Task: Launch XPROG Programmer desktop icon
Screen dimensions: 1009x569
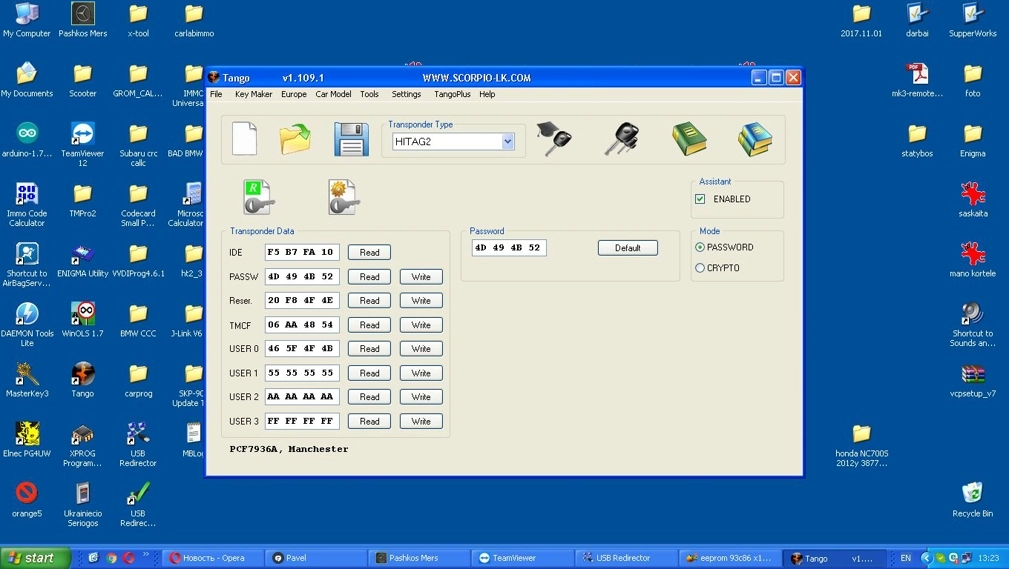Action: coord(82,444)
